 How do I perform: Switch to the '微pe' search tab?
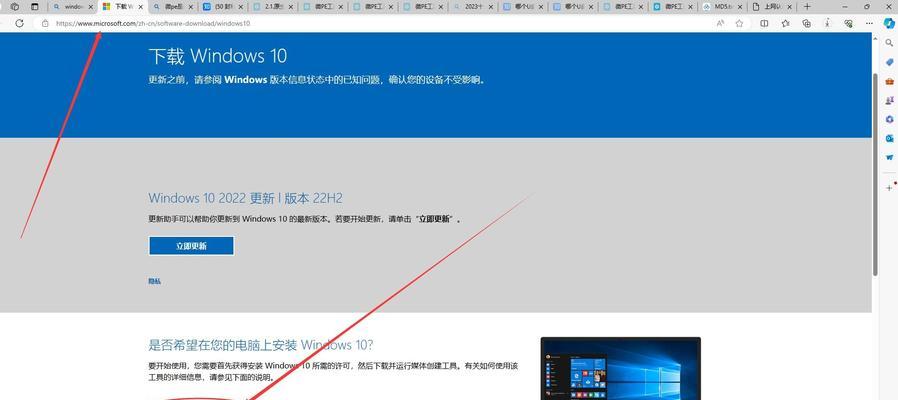pos(172,7)
